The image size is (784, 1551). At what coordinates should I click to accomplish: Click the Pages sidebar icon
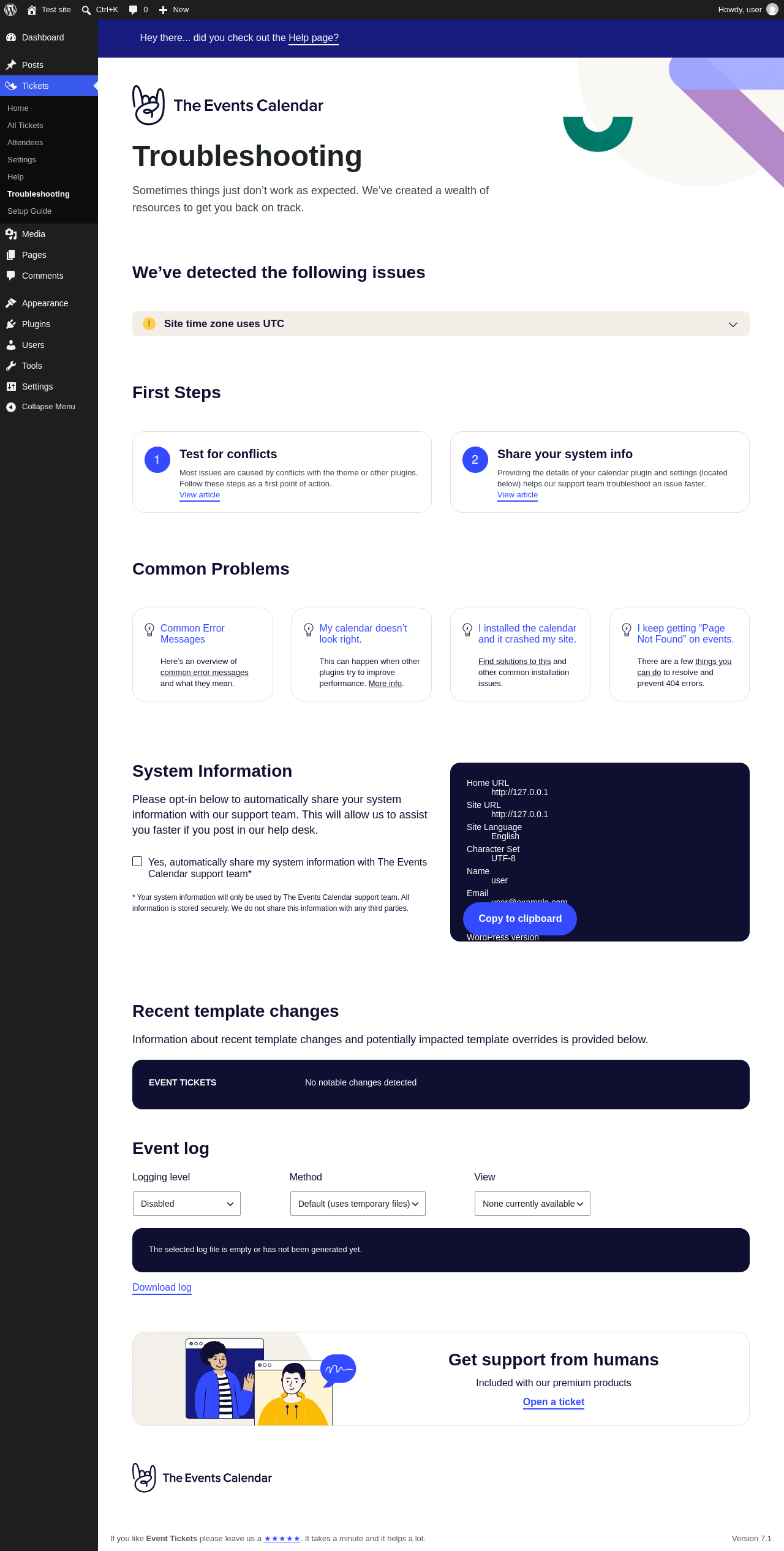(11, 255)
